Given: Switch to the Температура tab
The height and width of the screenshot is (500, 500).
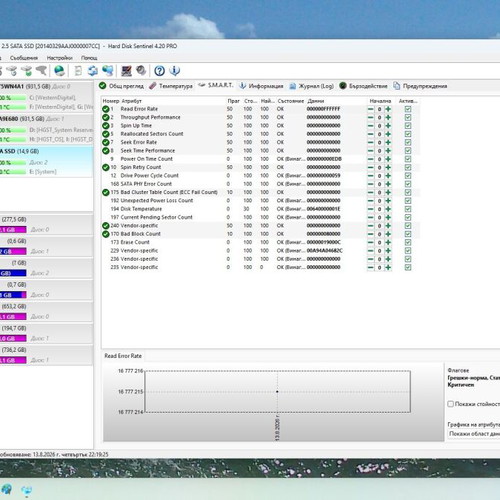Looking at the screenshot, I should [x=171, y=86].
